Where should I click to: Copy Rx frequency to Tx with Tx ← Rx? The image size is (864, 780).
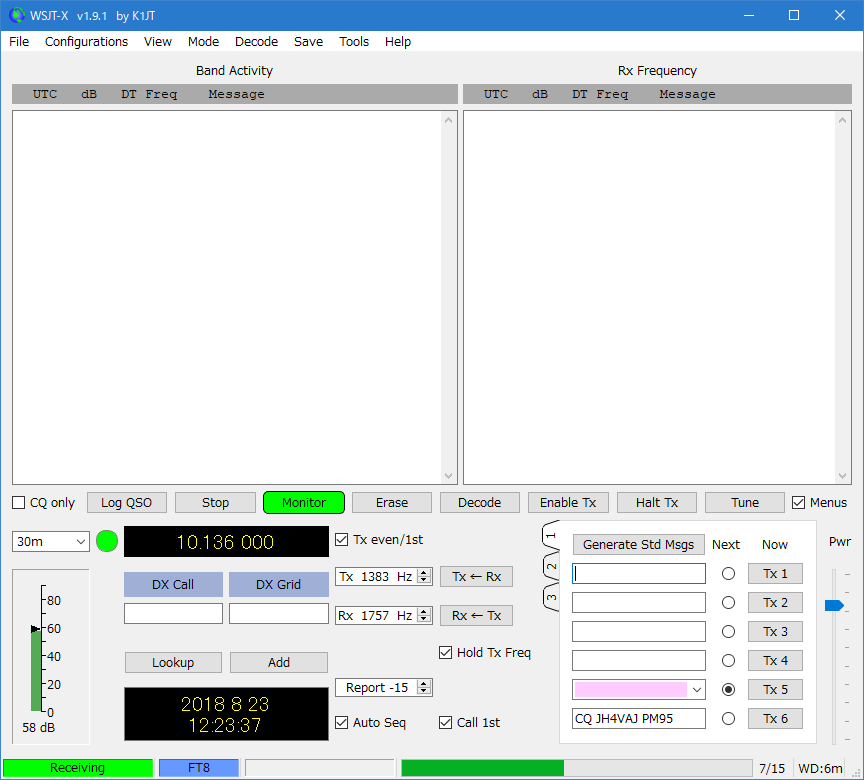click(477, 577)
